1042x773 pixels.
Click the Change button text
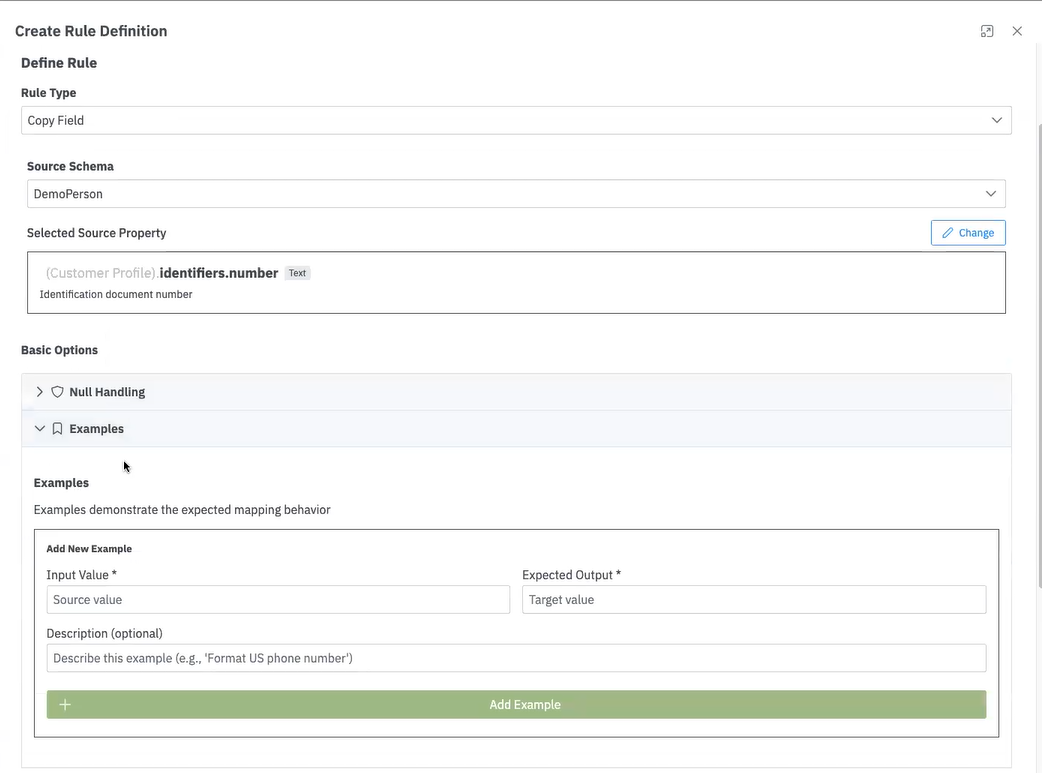[x=976, y=233]
